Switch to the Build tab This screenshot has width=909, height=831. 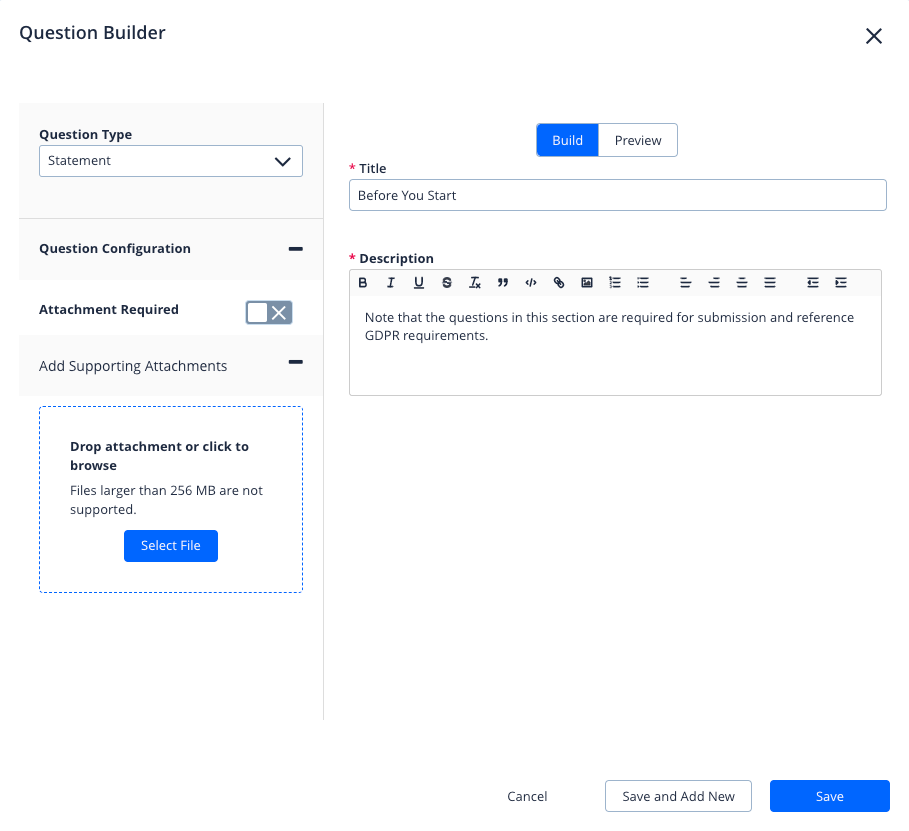567,140
